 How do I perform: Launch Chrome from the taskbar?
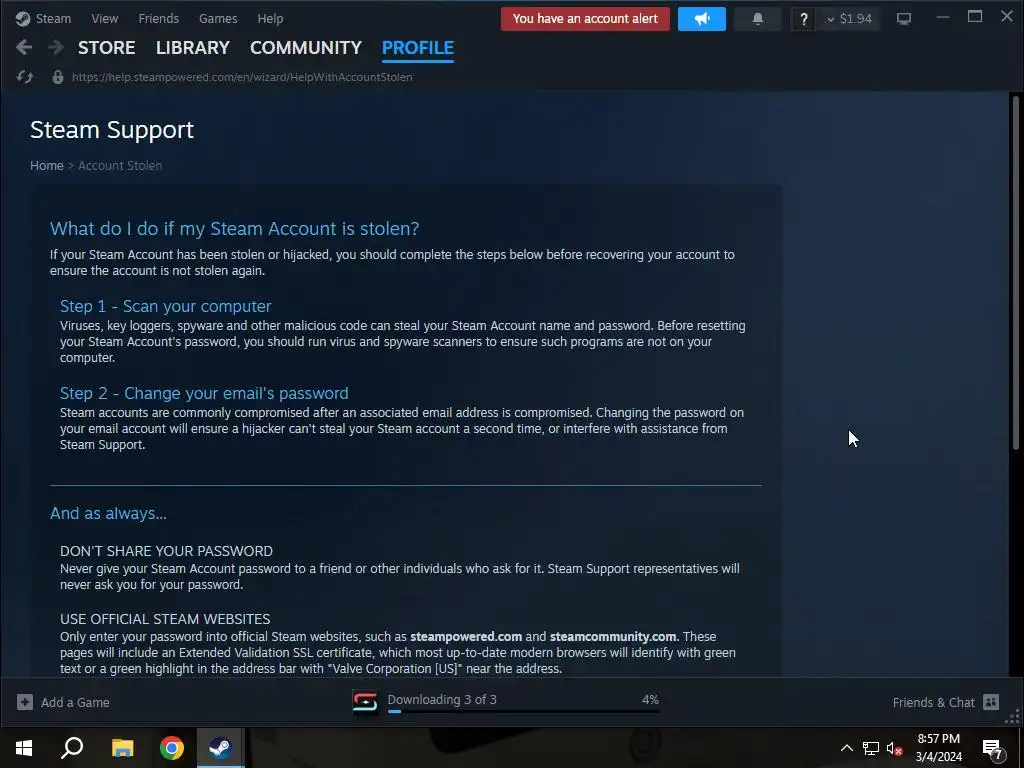172,748
